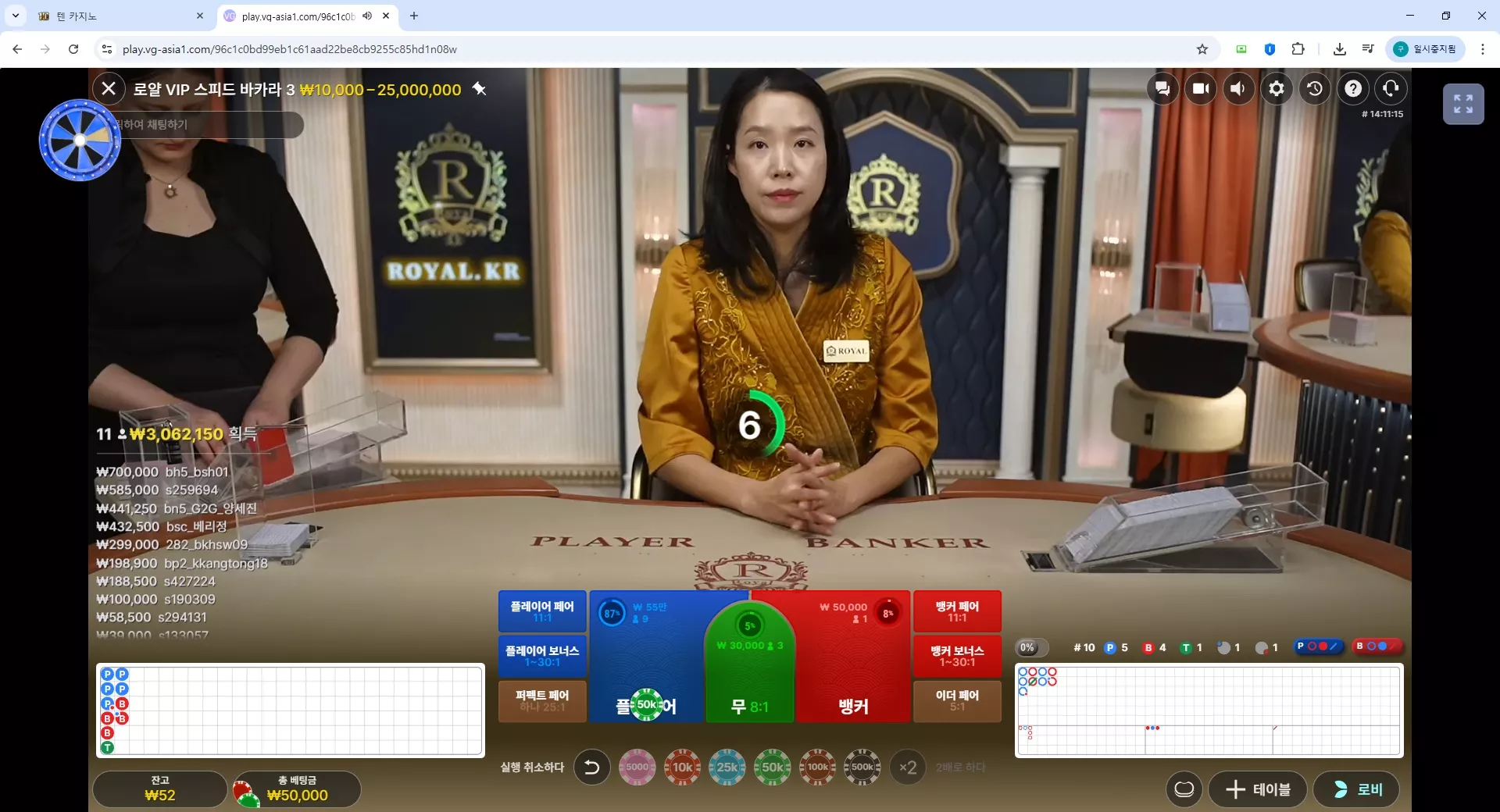Switch to the 텐 카지노 browser tab
The image size is (1500, 812).
click(121, 16)
